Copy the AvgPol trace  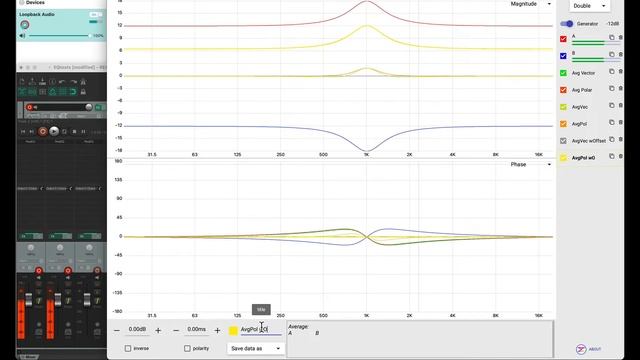[611, 122]
